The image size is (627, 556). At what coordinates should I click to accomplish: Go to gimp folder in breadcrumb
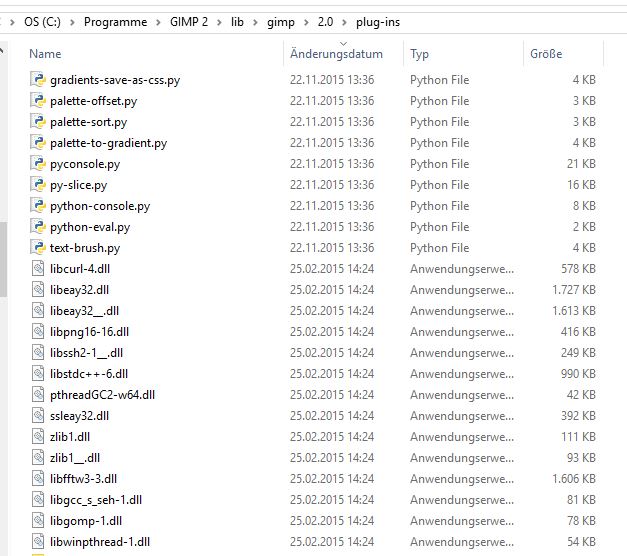281,22
